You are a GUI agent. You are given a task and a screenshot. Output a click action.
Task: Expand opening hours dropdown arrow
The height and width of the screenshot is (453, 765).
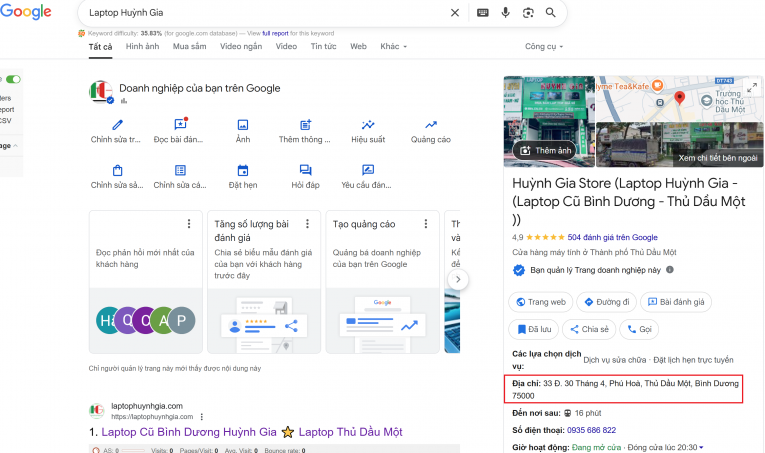[701, 447]
